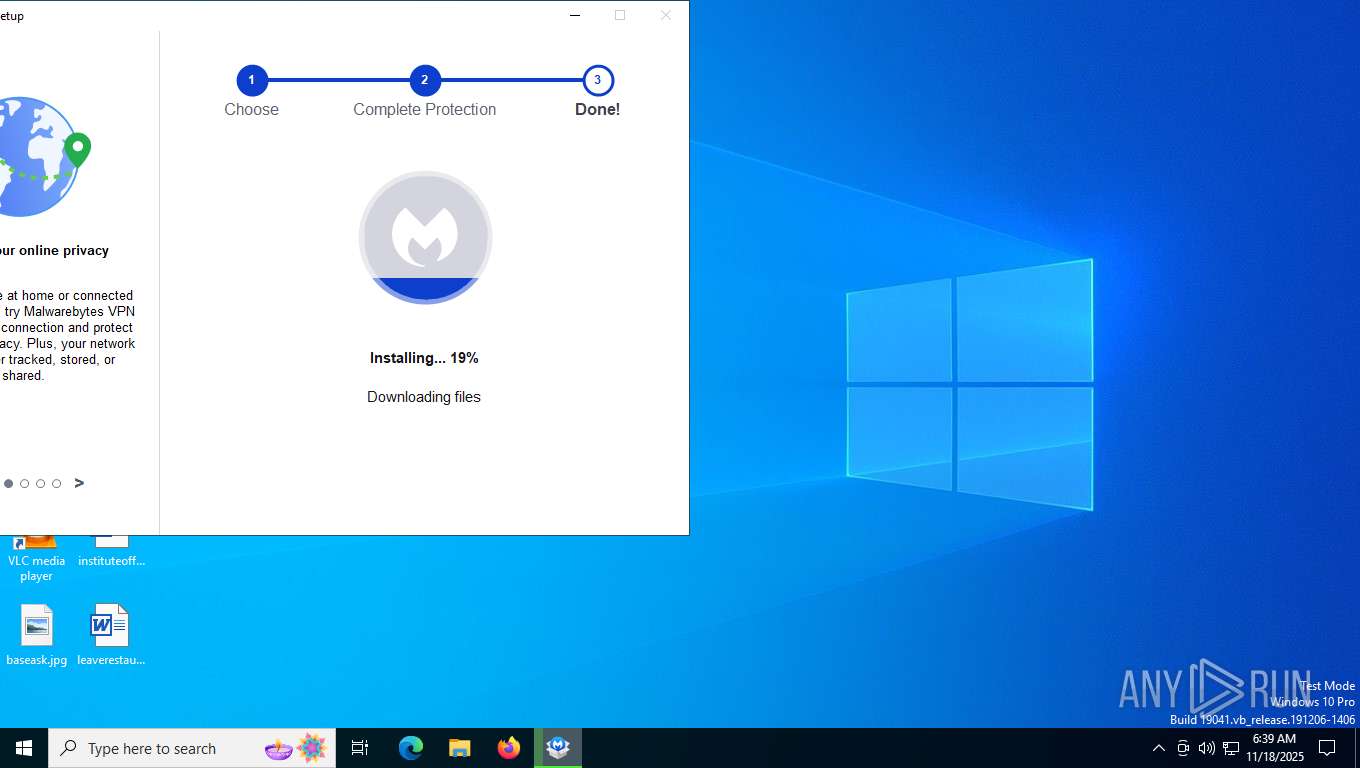Click step 1 circle above Choose
Screen dimensions: 1360x768
(251, 80)
